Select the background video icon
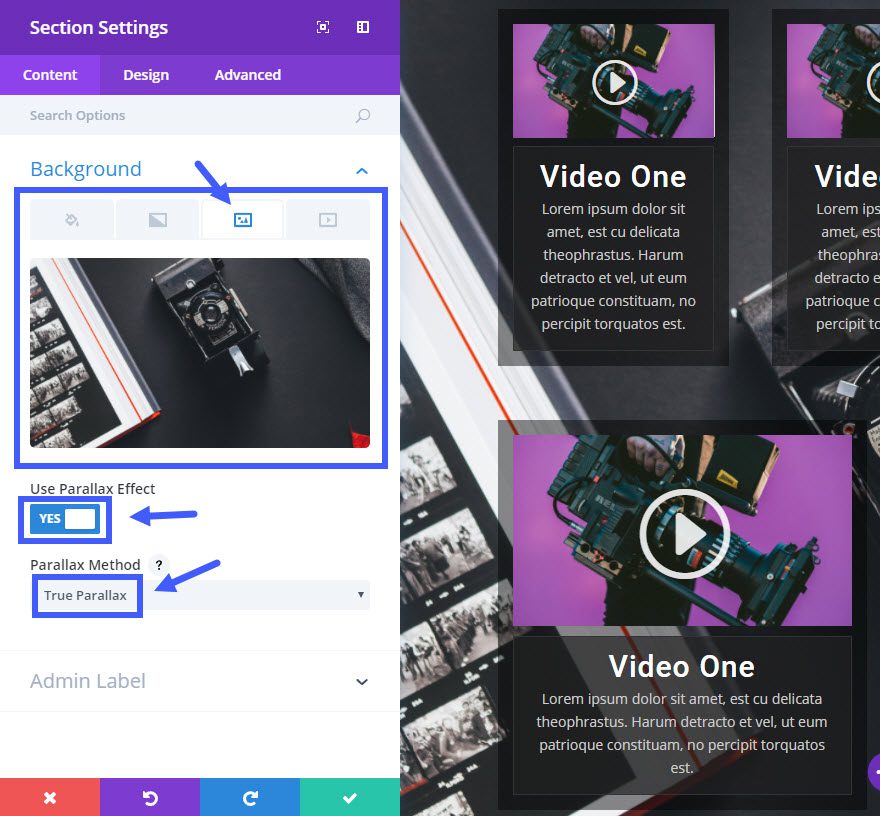 click(327, 220)
